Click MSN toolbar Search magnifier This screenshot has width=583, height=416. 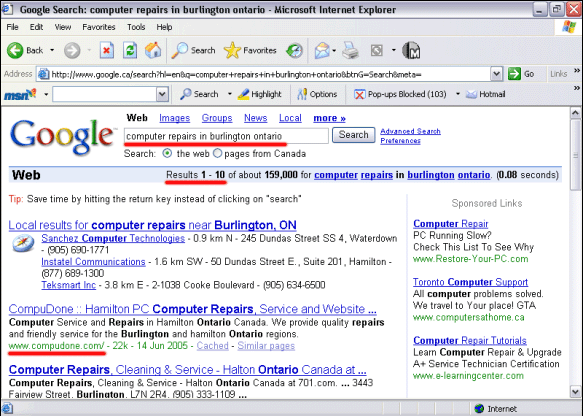(x=186, y=94)
